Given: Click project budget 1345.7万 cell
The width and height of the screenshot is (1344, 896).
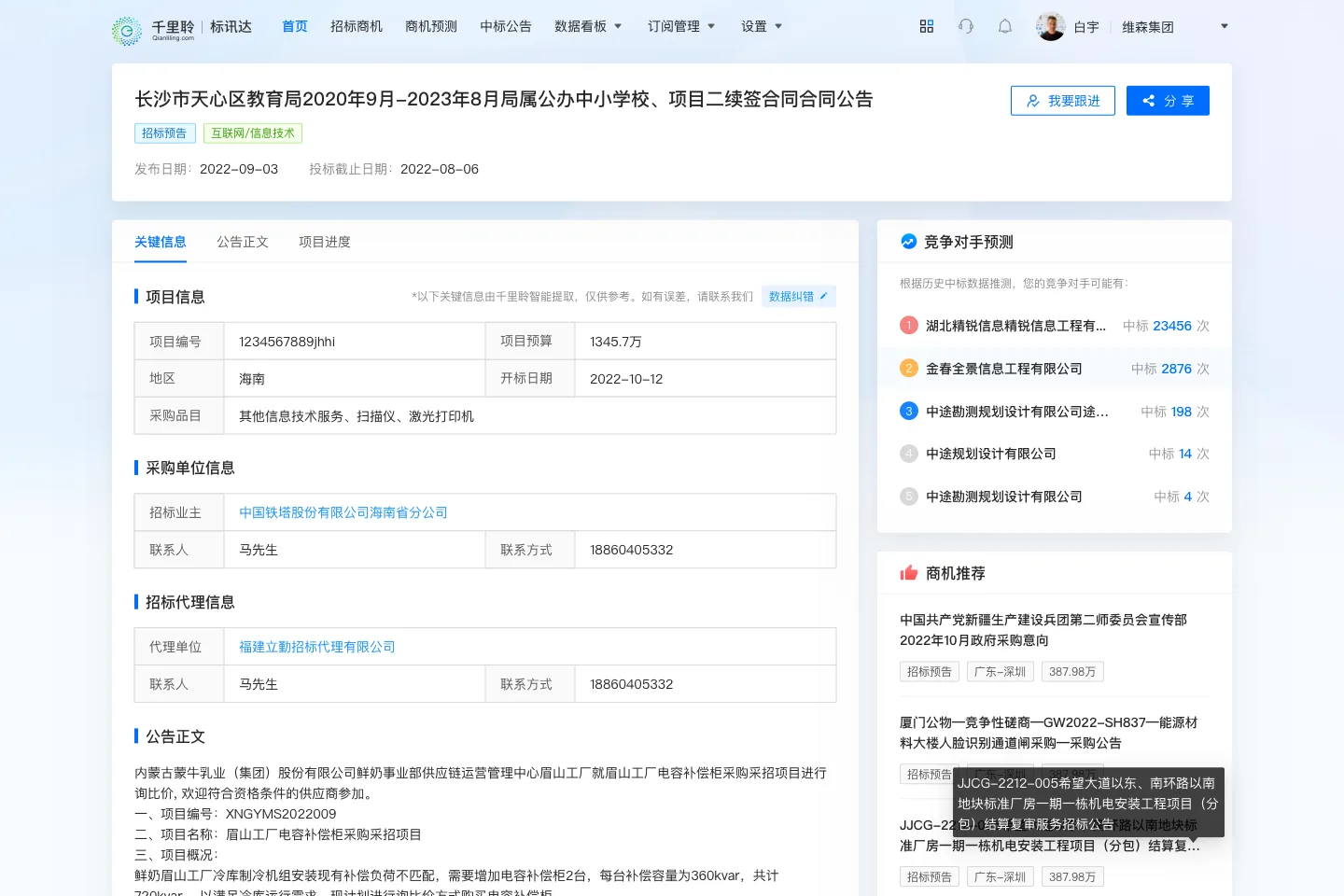Looking at the screenshot, I should click(x=706, y=342).
